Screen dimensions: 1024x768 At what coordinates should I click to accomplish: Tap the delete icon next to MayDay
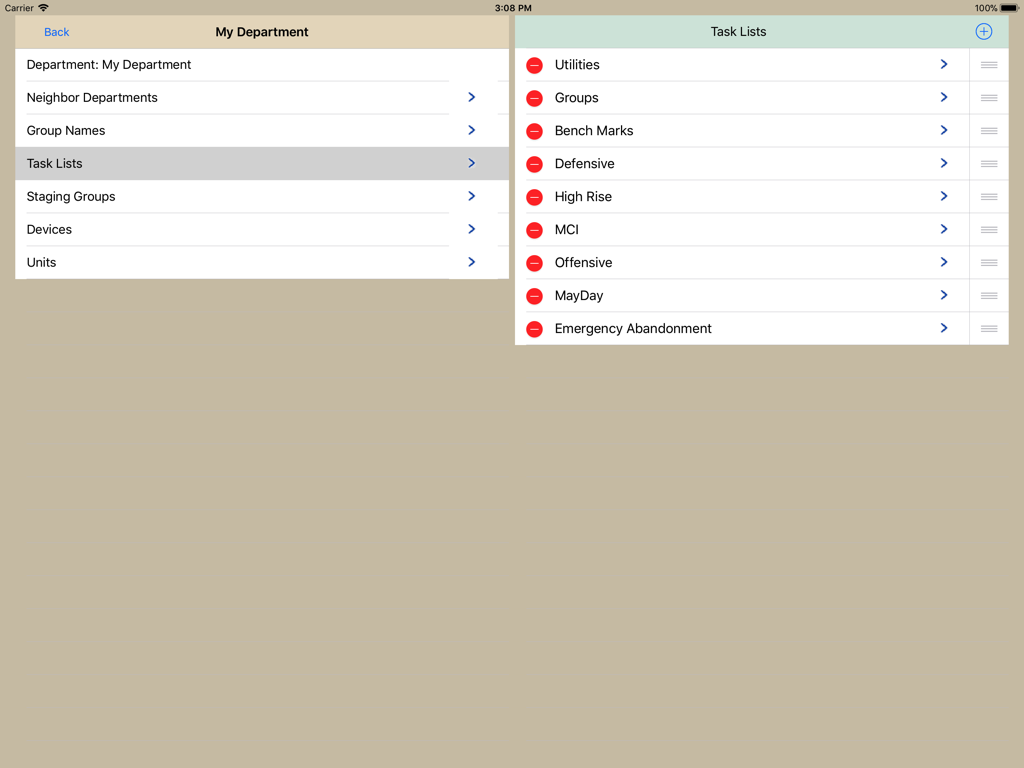pyautogui.click(x=535, y=295)
